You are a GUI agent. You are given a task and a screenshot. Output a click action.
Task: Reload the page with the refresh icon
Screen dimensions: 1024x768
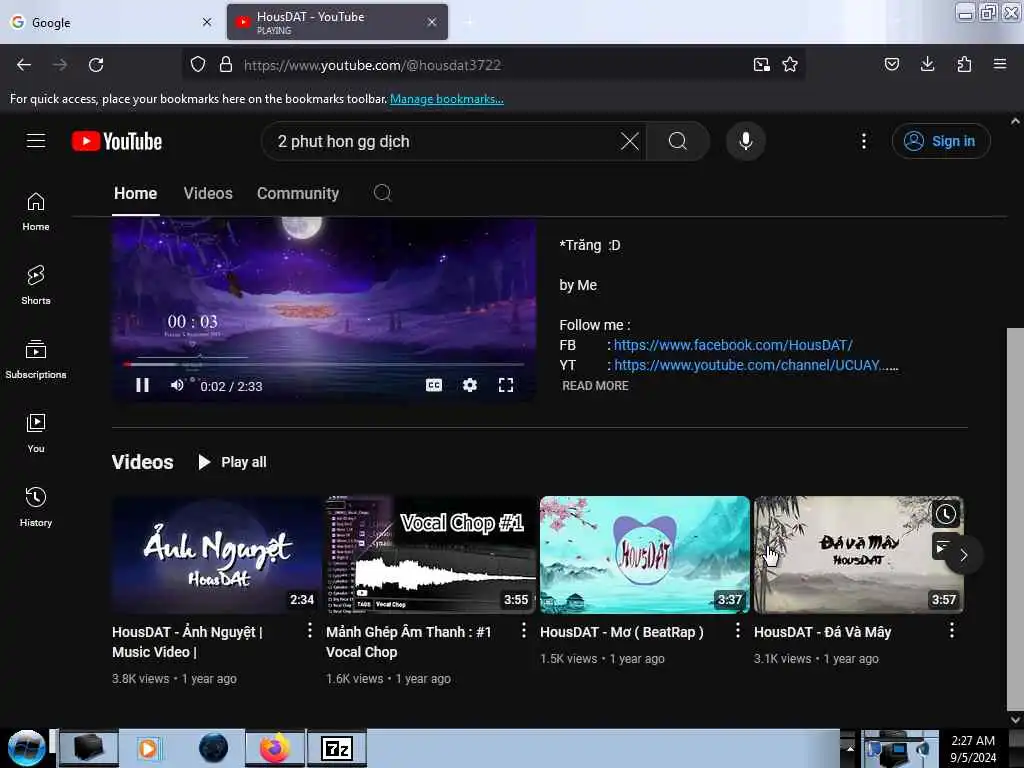(x=96, y=65)
